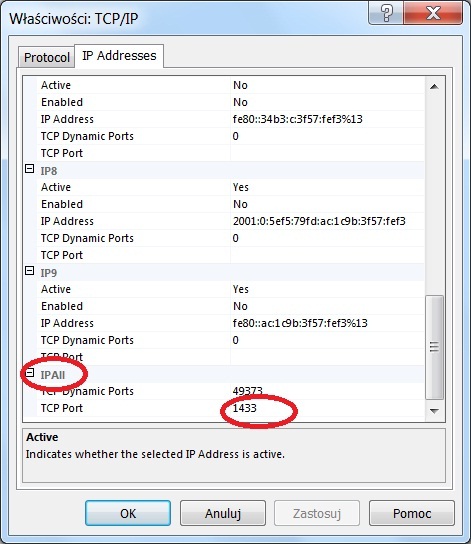The width and height of the screenshot is (471, 544).
Task: Click the vertical scrollbar thumb
Action: pos(434,347)
